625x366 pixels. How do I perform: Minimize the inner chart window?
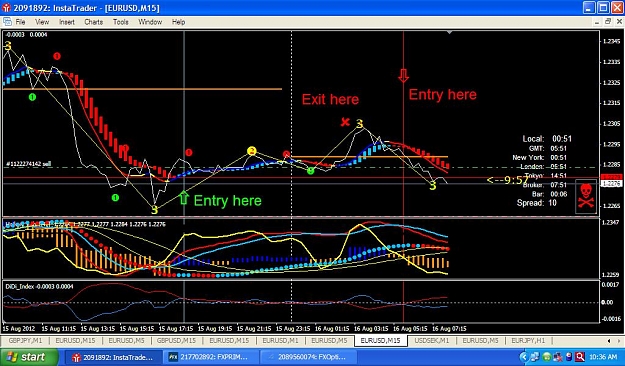coord(597,22)
